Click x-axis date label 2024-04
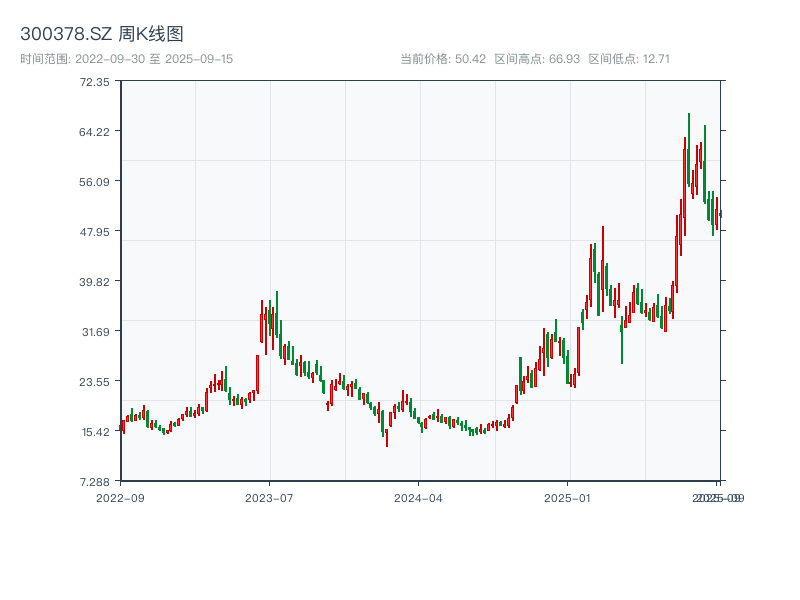 point(418,498)
